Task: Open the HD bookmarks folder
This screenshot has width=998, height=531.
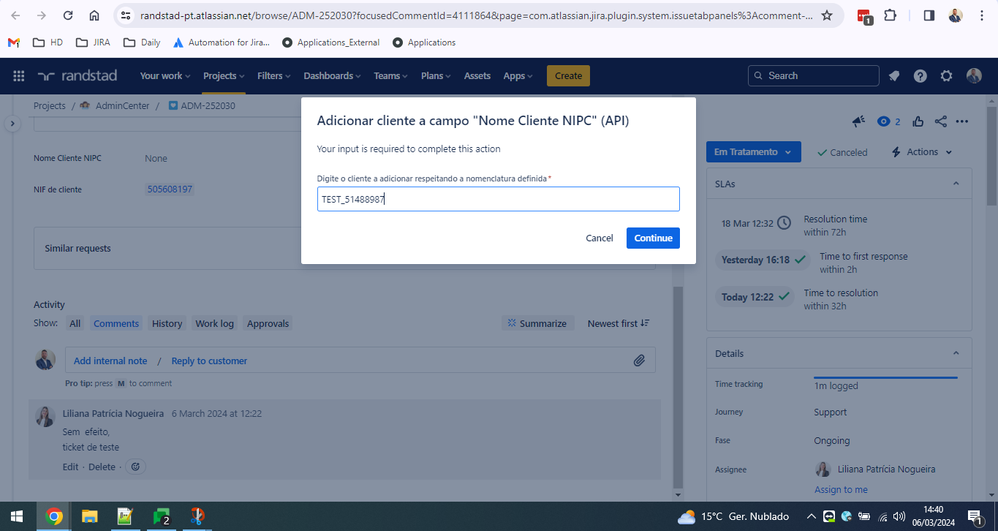Action: (x=48, y=43)
